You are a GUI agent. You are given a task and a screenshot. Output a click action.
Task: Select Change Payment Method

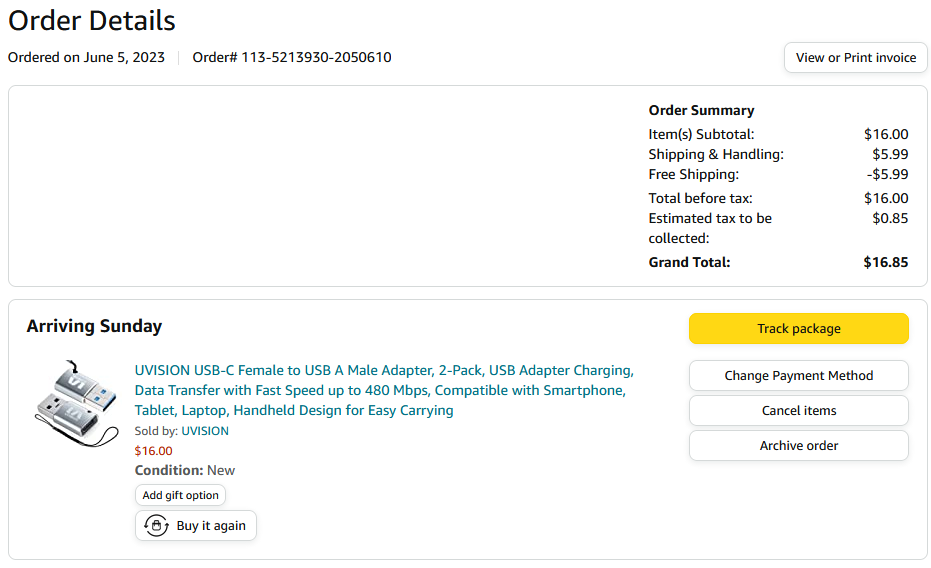tap(798, 376)
